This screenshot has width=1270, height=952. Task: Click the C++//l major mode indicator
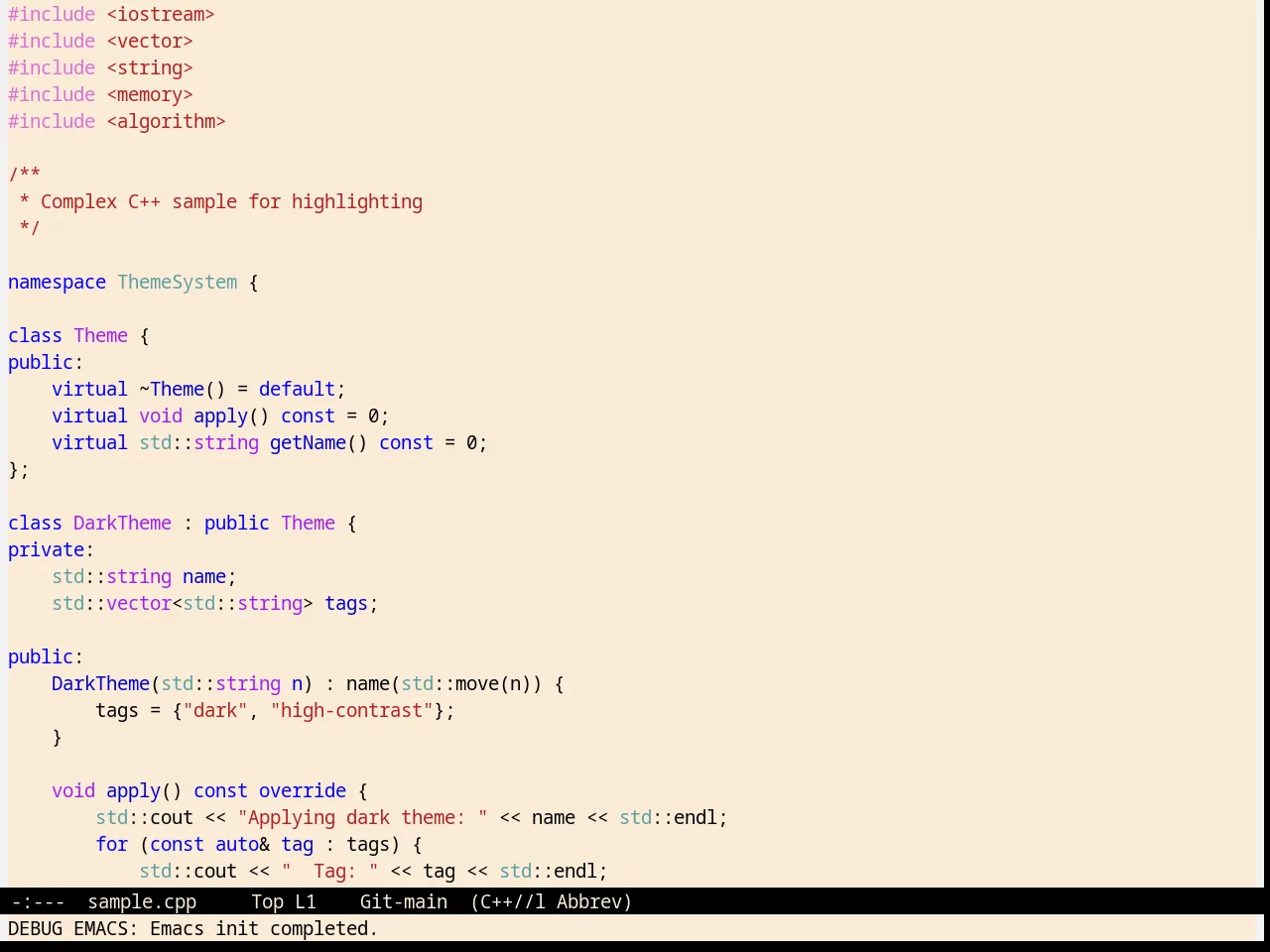[x=511, y=901]
